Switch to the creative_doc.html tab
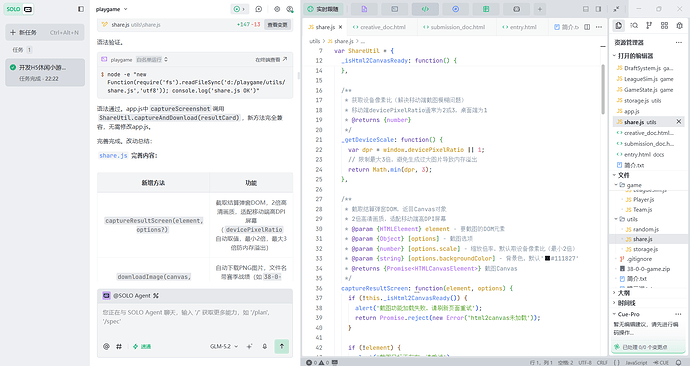690x366 pixels. tap(379, 27)
